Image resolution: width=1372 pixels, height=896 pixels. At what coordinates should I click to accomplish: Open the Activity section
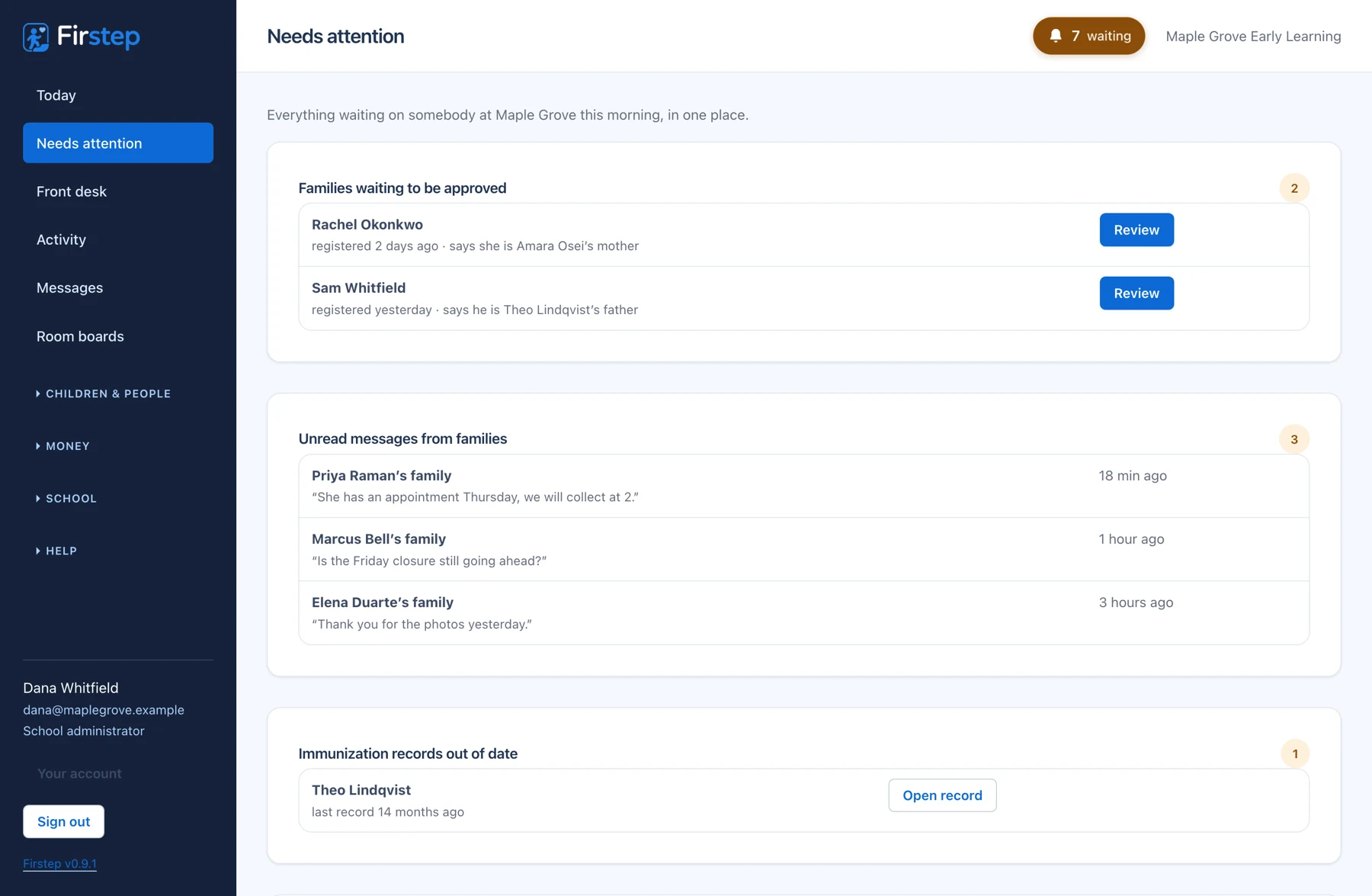click(x=118, y=239)
